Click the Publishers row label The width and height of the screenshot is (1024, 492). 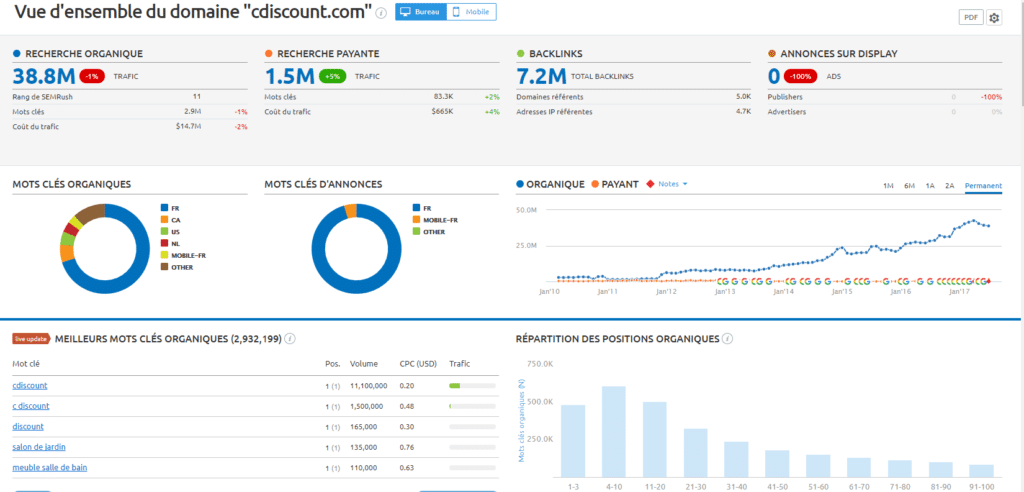pyautogui.click(x=785, y=97)
